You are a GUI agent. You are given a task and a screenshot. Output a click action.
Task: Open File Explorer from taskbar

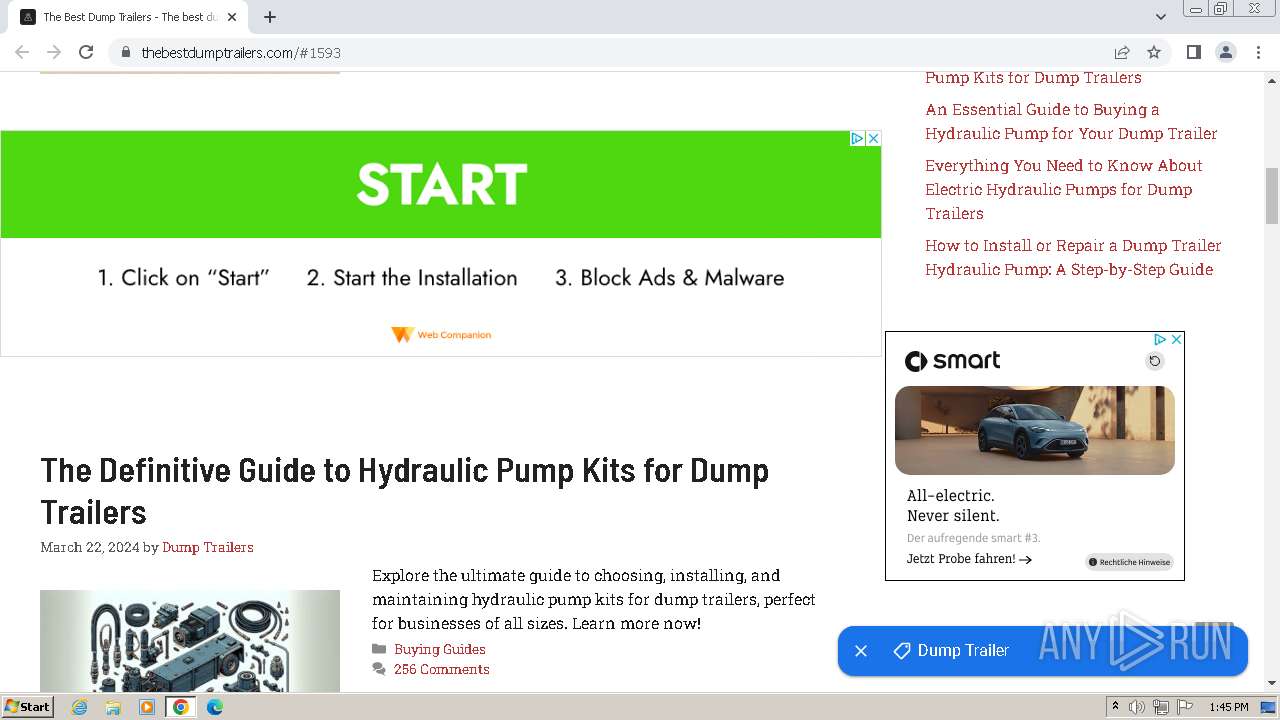(x=113, y=707)
